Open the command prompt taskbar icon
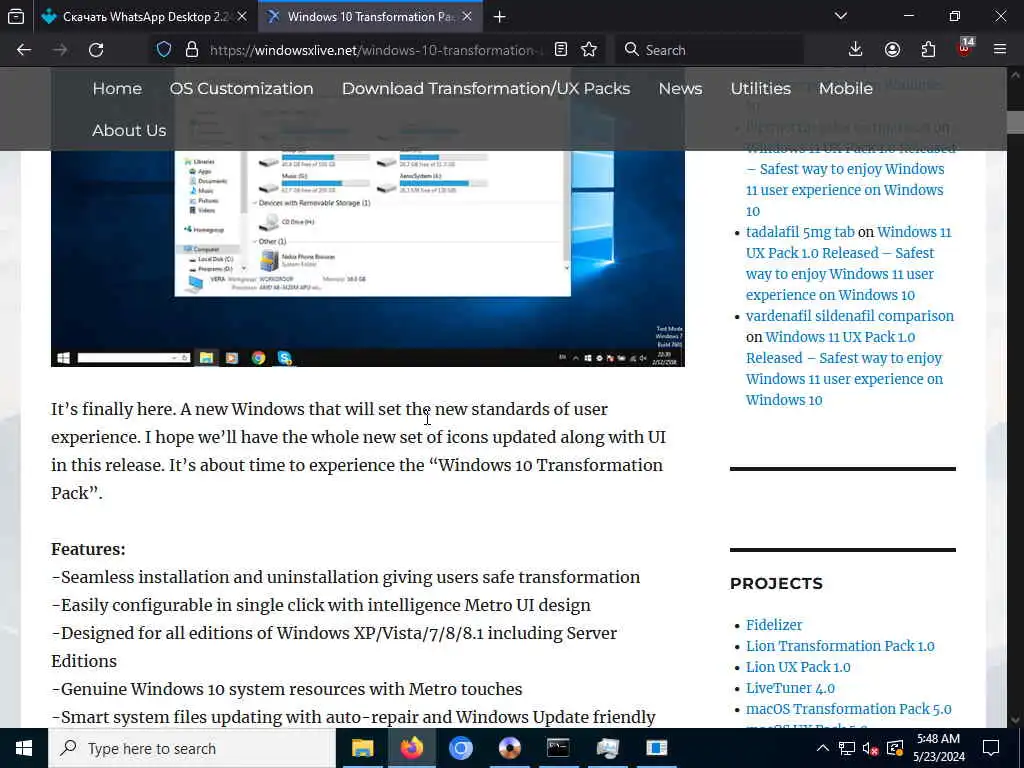The width and height of the screenshot is (1024, 768). click(x=558, y=748)
